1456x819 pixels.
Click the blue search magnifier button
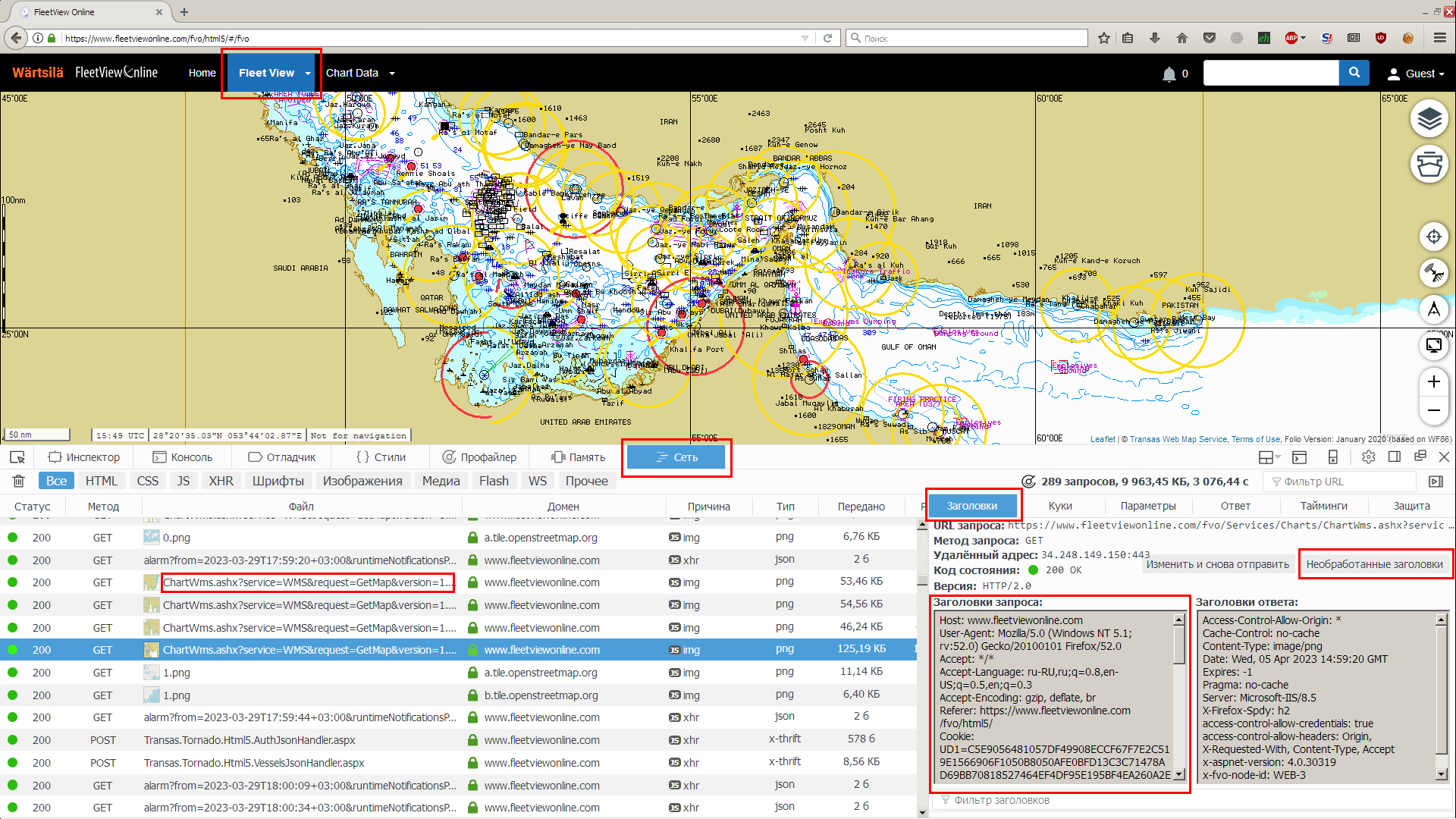(x=1354, y=73)
